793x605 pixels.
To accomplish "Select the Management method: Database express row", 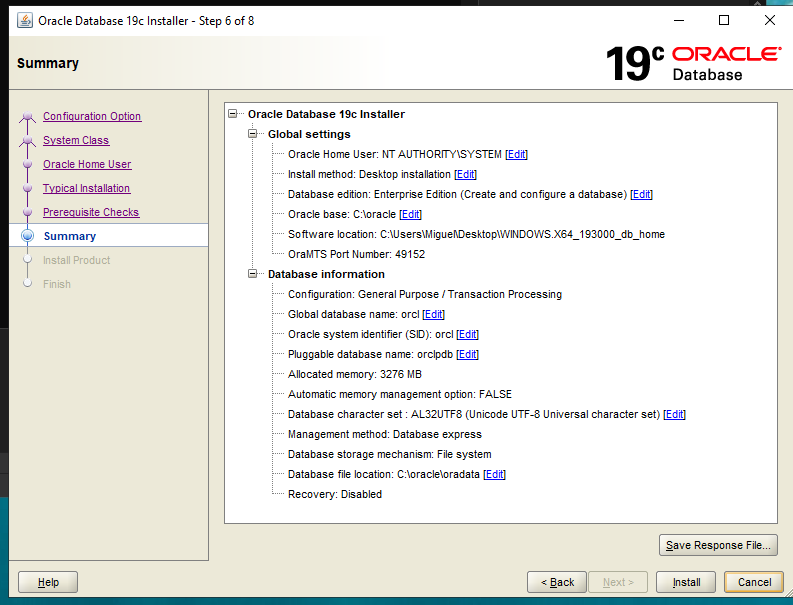I will 384,434.
